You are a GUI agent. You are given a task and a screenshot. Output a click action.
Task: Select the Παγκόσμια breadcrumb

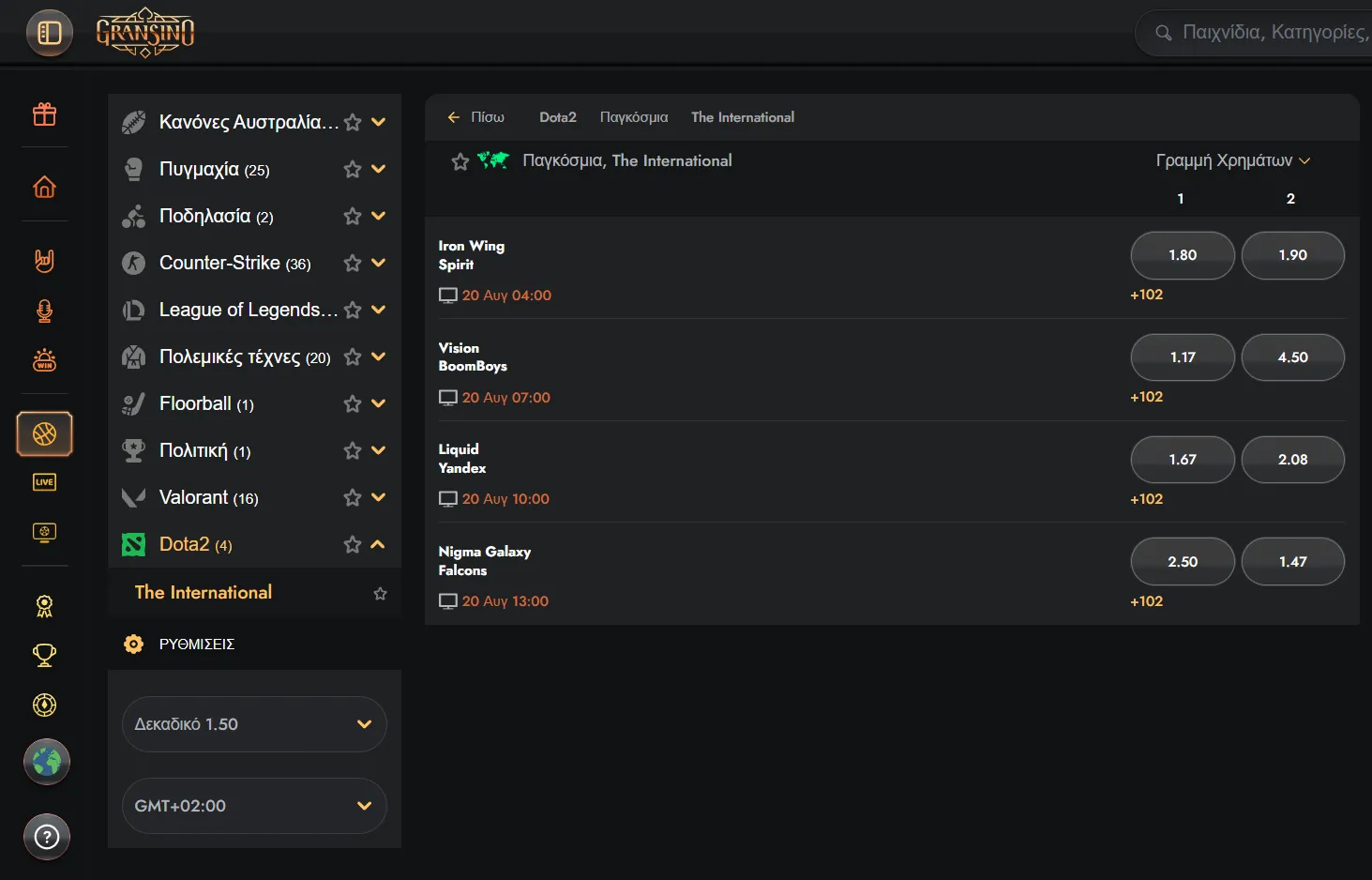[634, 117]
